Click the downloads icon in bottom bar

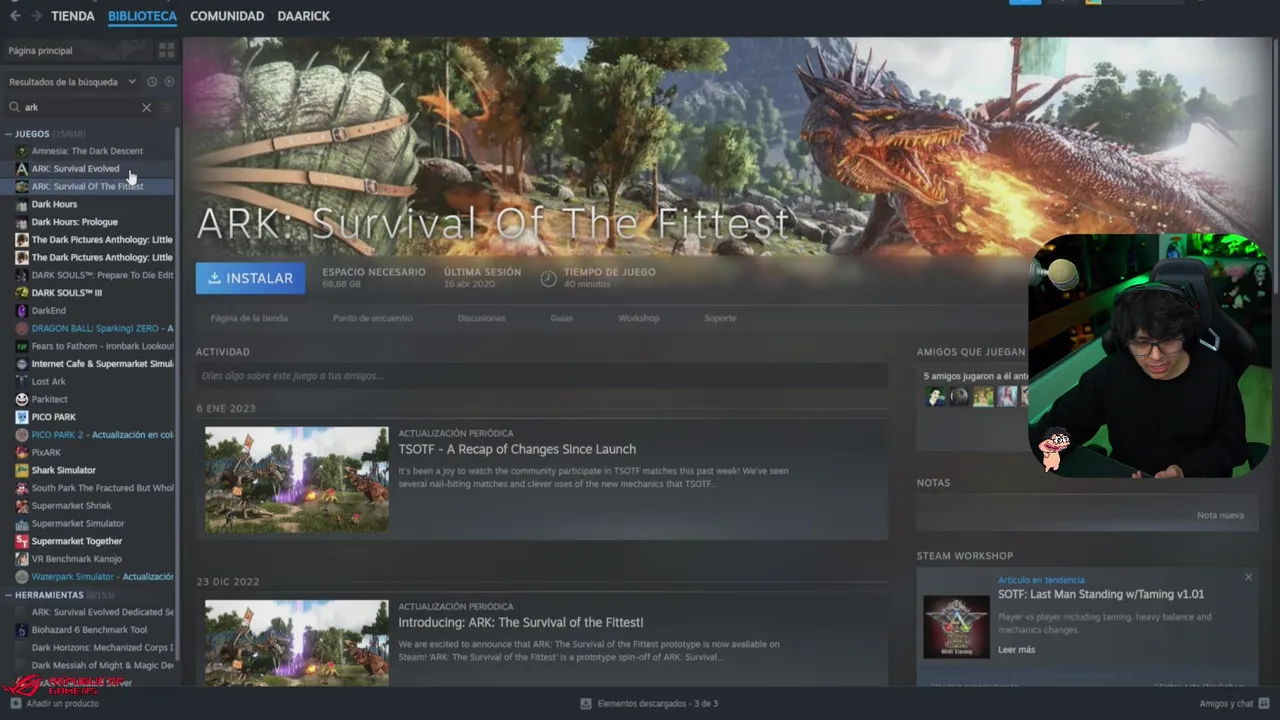(586, 703)
